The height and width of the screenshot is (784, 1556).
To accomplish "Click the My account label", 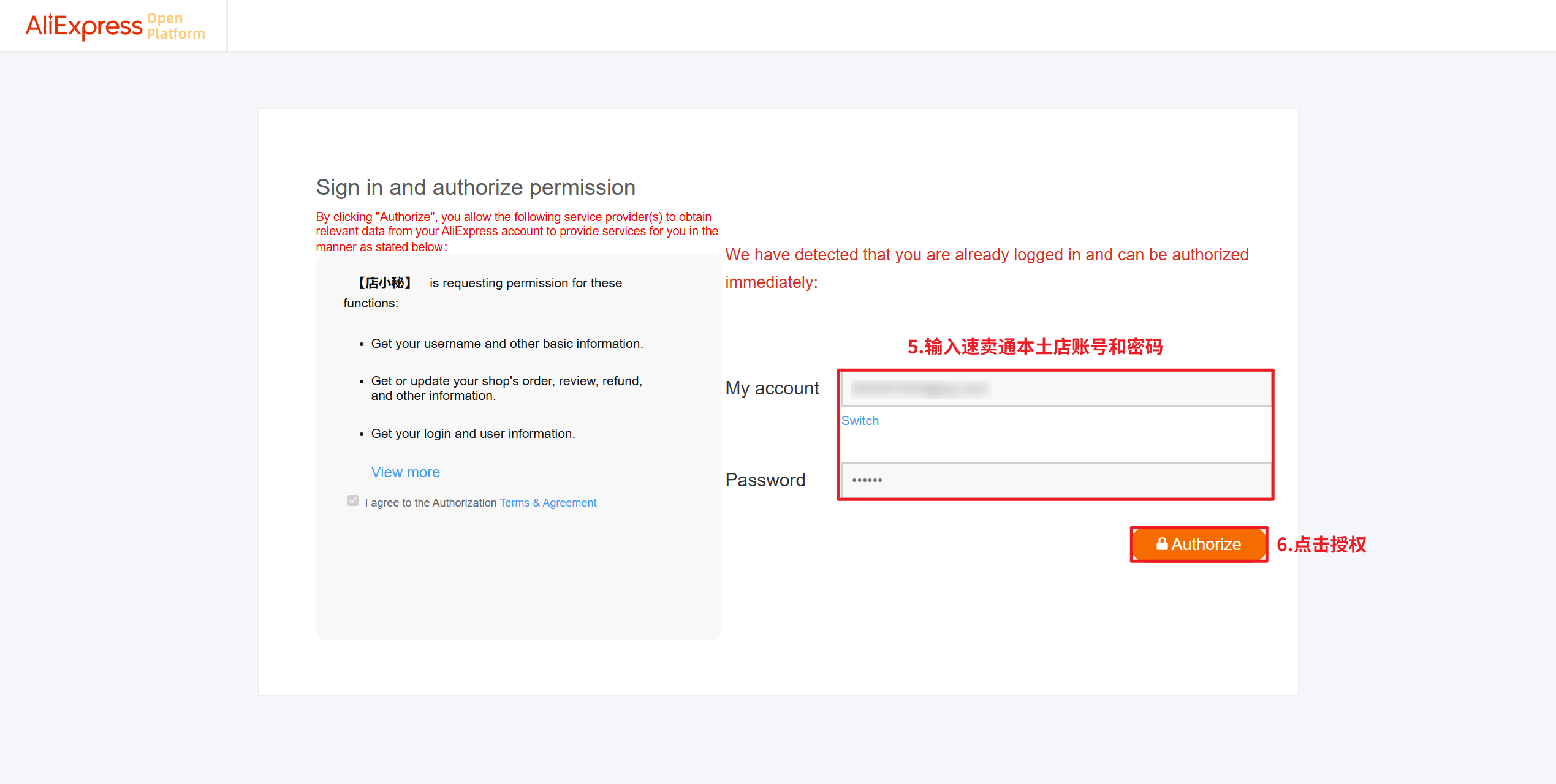I will pyautogui.click(x=772, y=388).
